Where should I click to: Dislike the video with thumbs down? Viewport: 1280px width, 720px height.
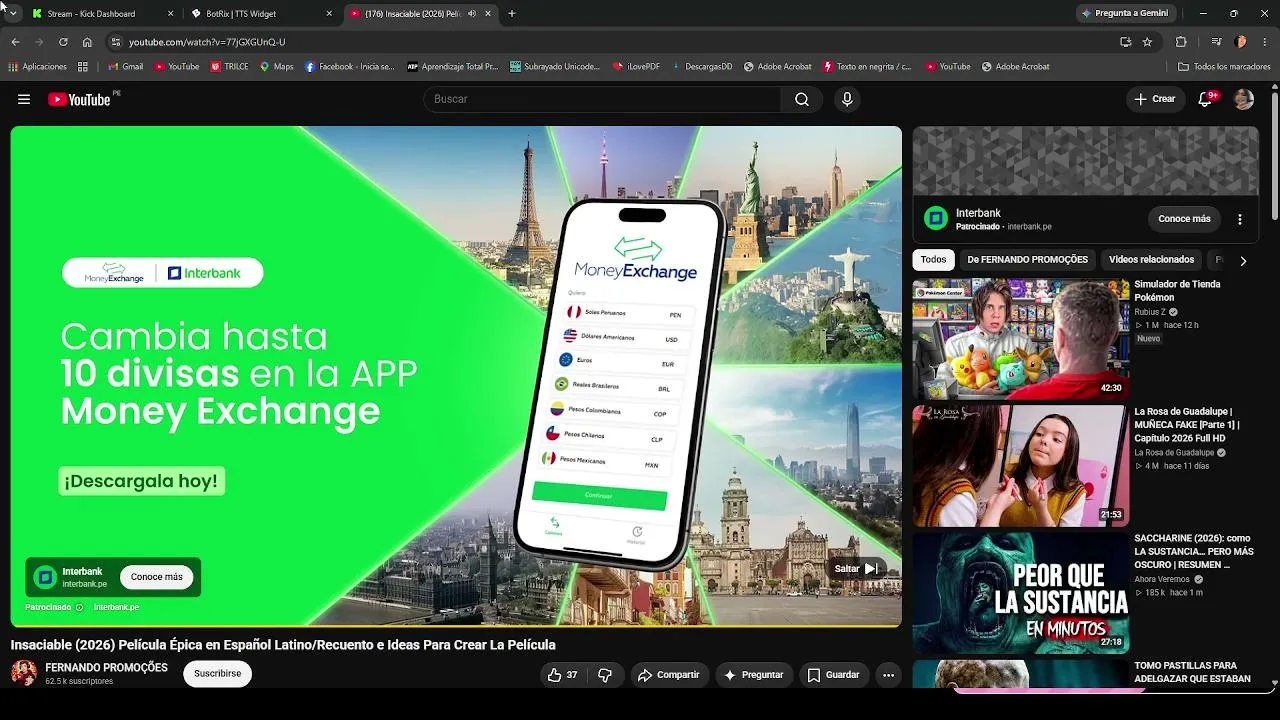pos(605,675)
